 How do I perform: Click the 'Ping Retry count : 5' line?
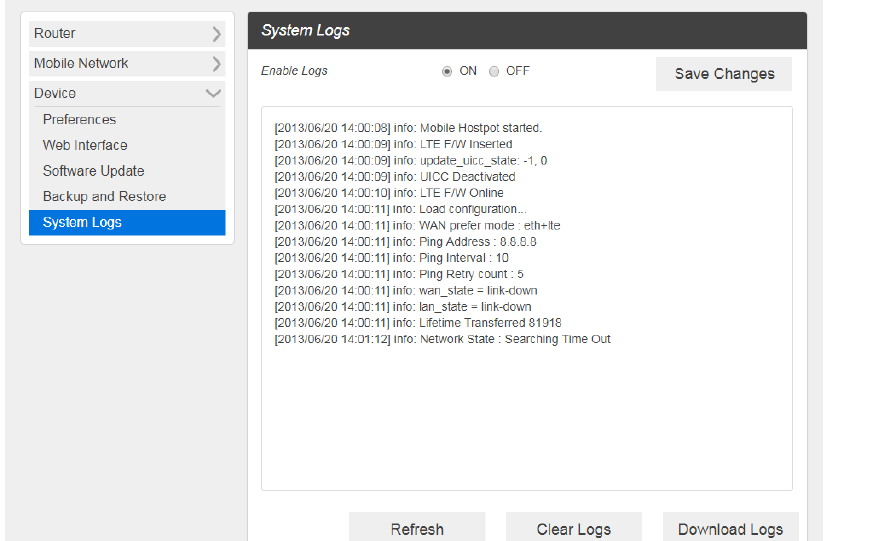(x=399, y=274)
